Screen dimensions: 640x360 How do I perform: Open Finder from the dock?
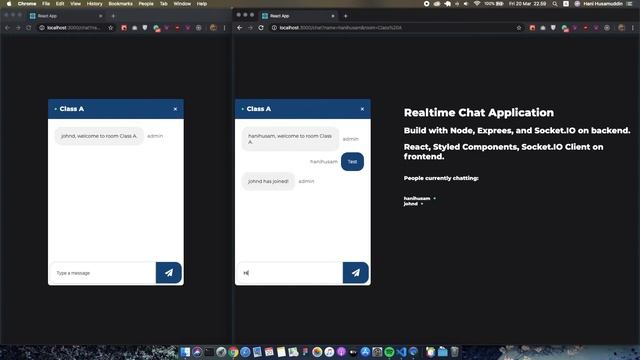click(x=185, y=351)
